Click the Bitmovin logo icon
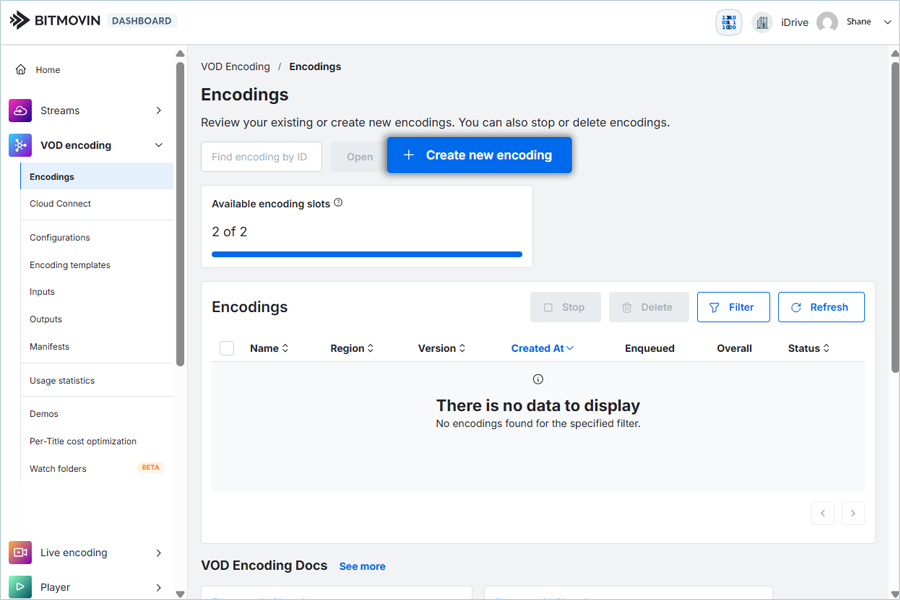The height and width of the screenshot is (600, 900). tap(20, 20)
